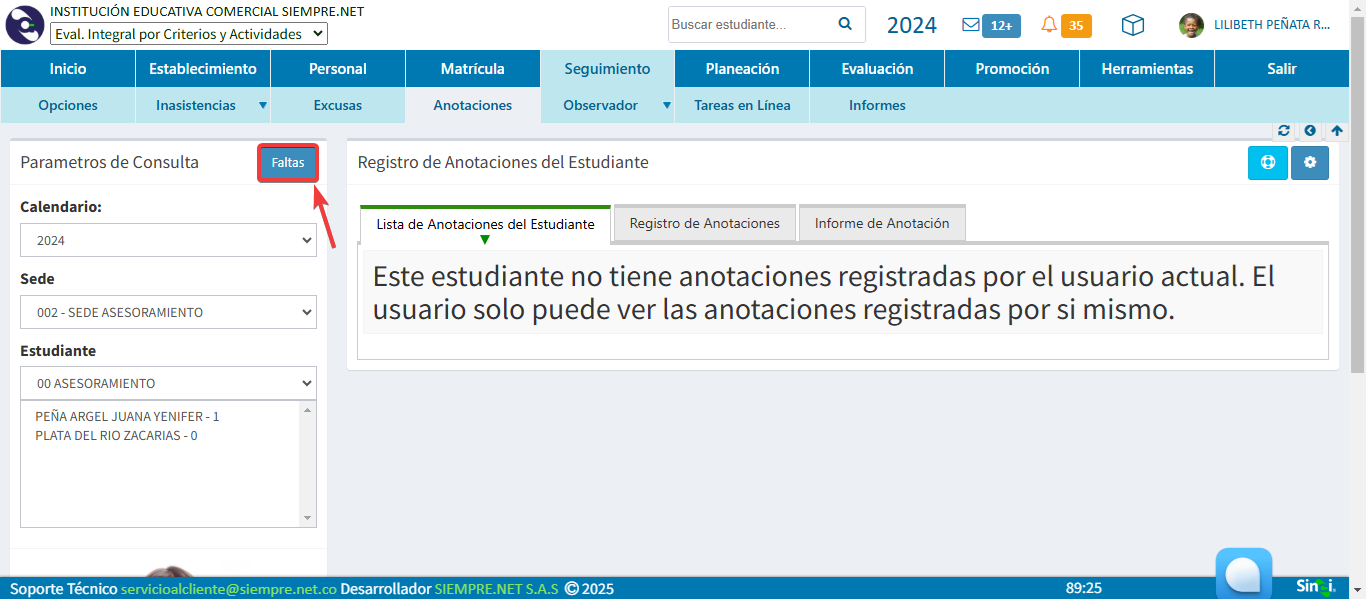Open the Seguimiento menu
1366x599 pixels.
pyautogui.click(x=607, y=69)
